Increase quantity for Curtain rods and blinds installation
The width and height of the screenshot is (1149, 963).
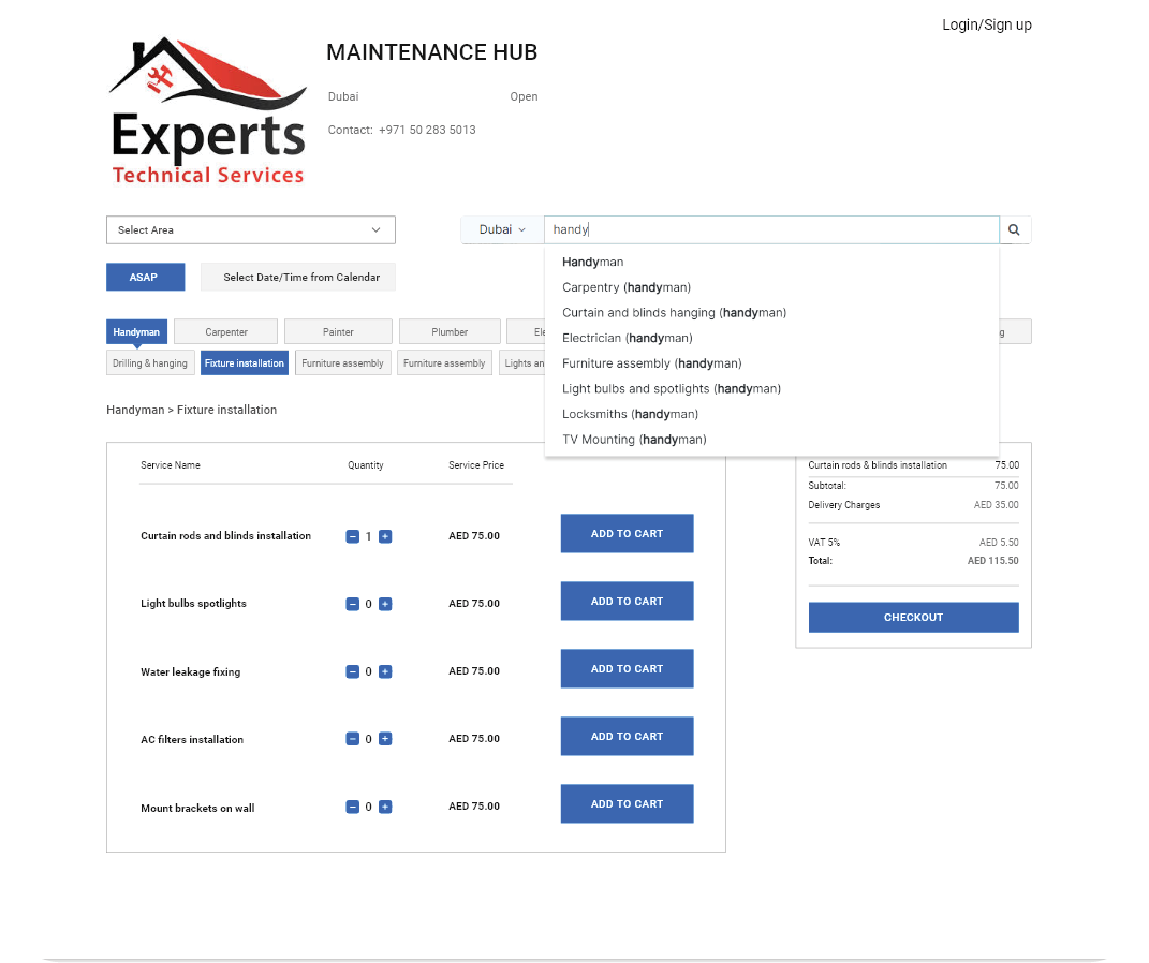386,537
